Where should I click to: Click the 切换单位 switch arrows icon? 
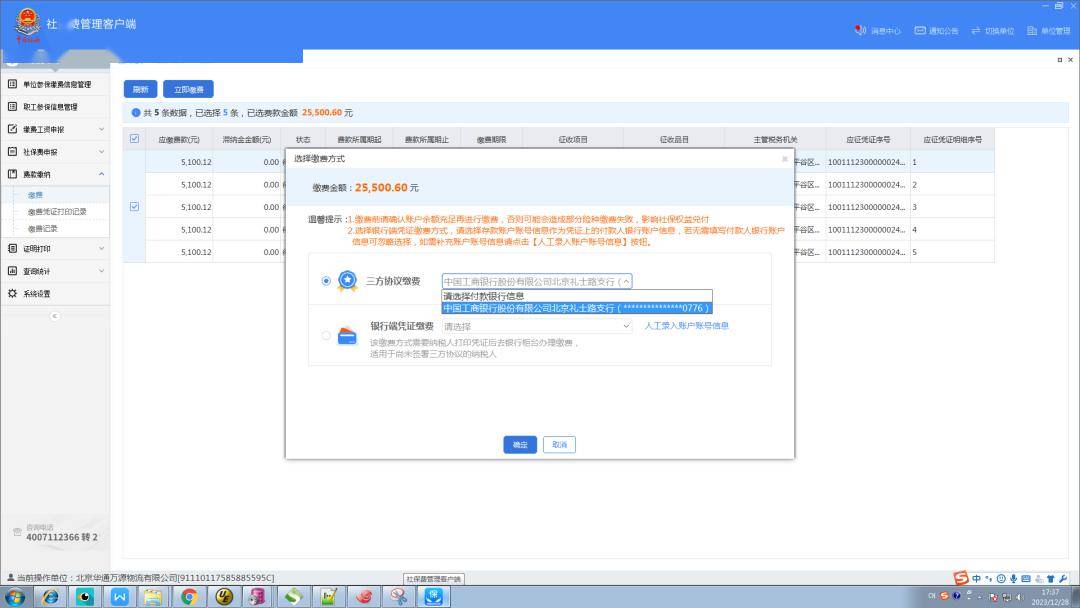(975, 31)
